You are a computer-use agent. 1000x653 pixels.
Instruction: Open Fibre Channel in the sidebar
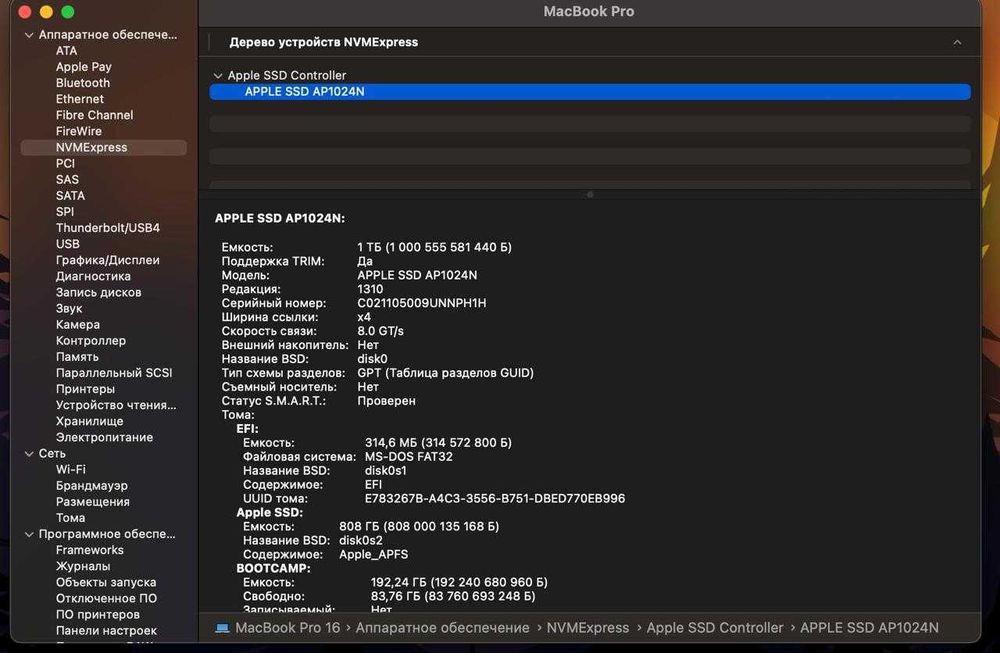tap(94, 115)
